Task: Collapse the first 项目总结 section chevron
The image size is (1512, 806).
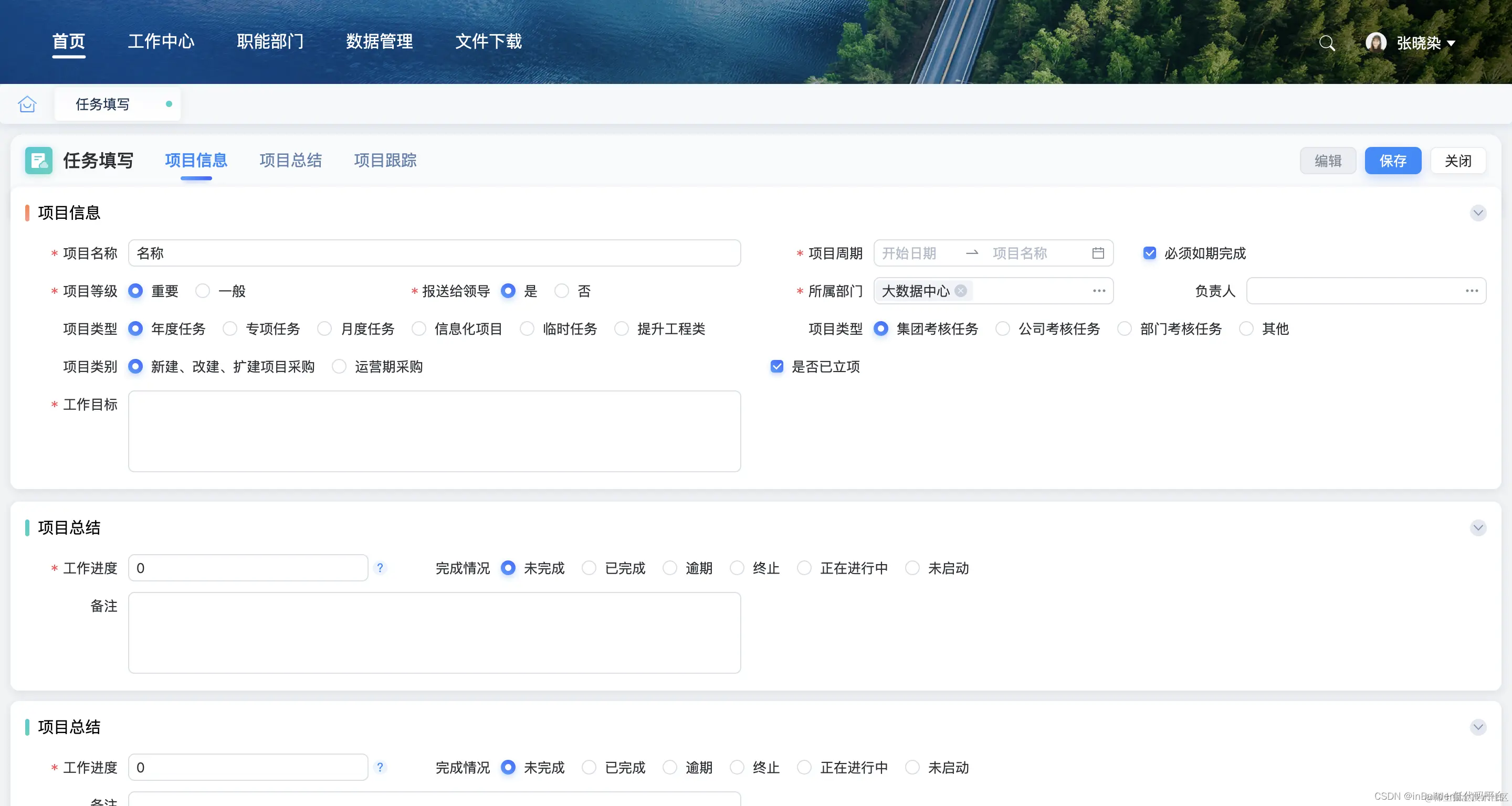Action: pyautogui.click(x=1478, y=527)
